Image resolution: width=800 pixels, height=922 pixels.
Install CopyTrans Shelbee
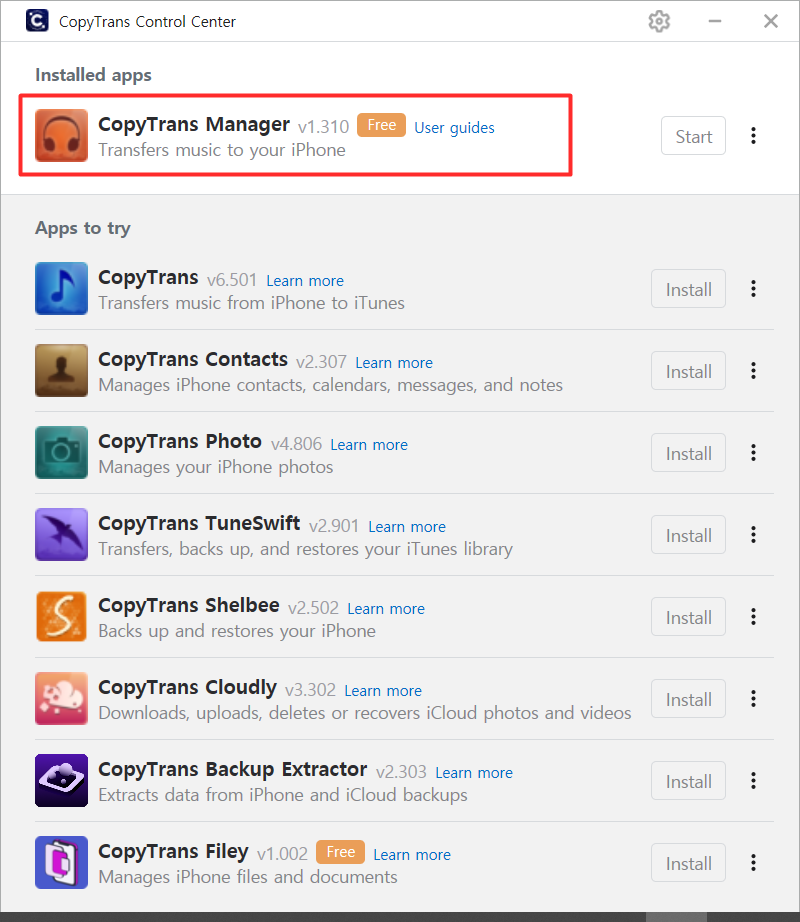pos(688,617)
